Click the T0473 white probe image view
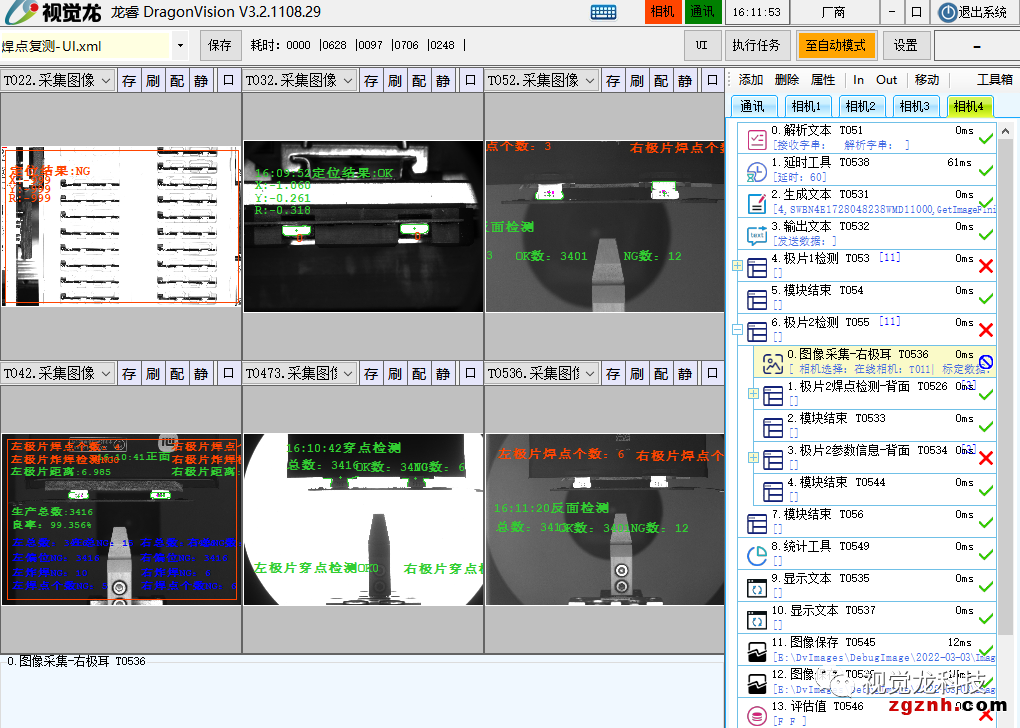Image resolution: width=1020 pixels, height=728 pixels. coord(363,519)
